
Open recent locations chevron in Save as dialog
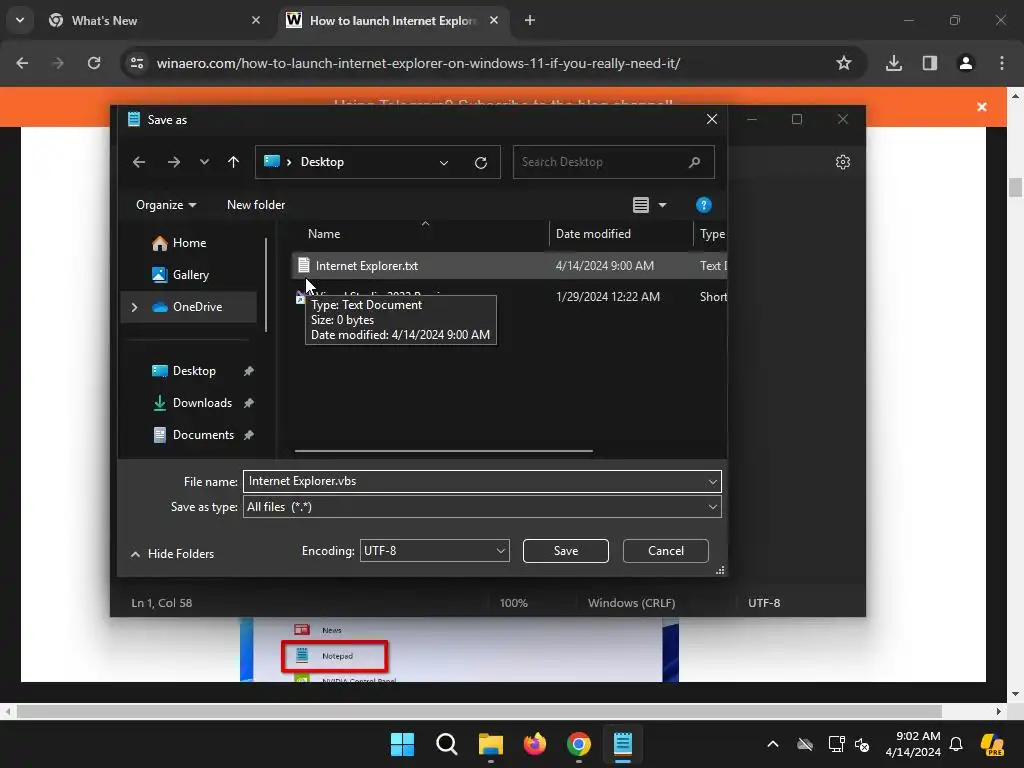point(204,162)
